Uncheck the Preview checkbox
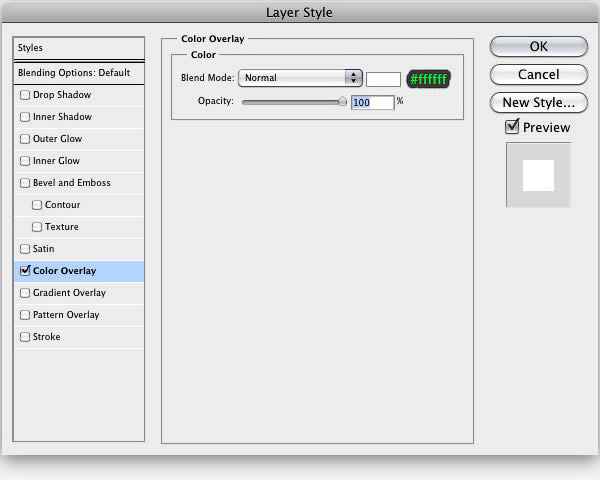 click(x=512, y=127)
